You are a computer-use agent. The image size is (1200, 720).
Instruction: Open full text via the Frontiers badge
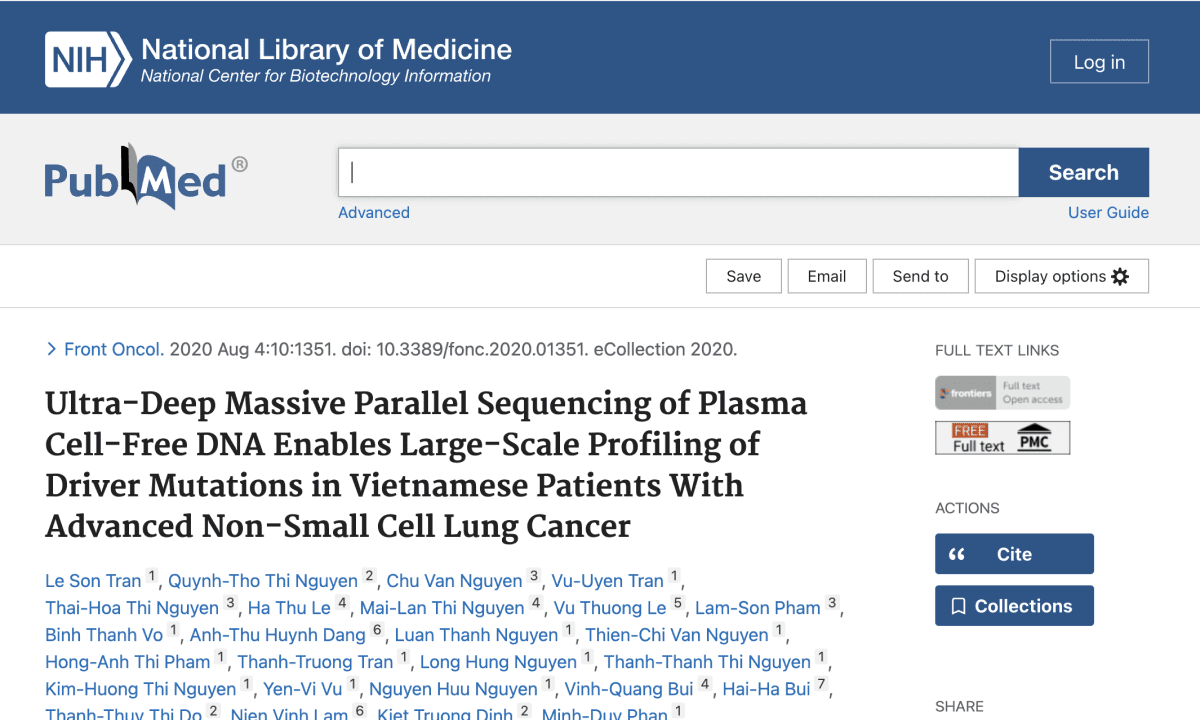click(x=1002, y=393)
